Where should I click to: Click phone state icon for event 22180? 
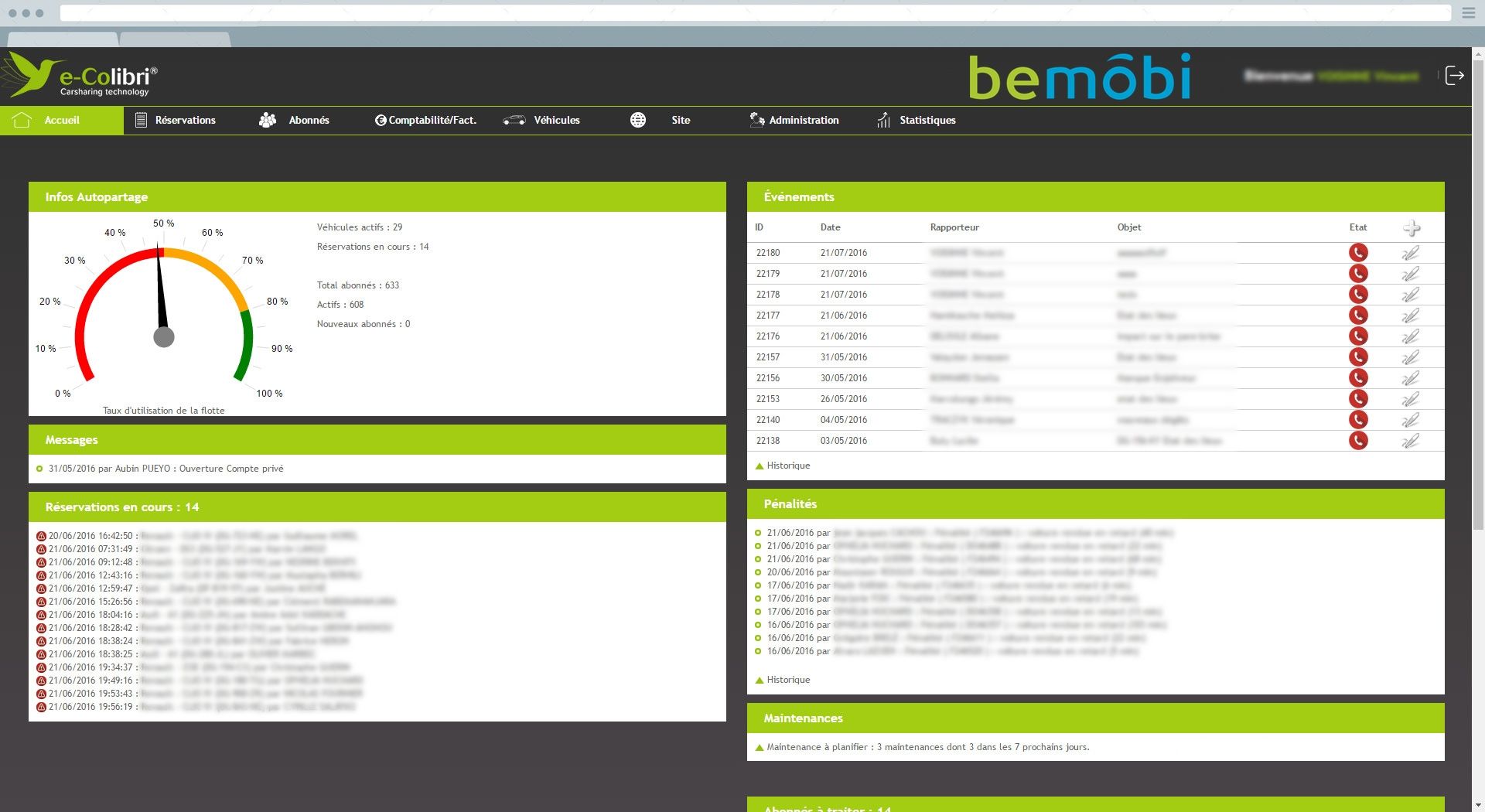pos(1358,253)
